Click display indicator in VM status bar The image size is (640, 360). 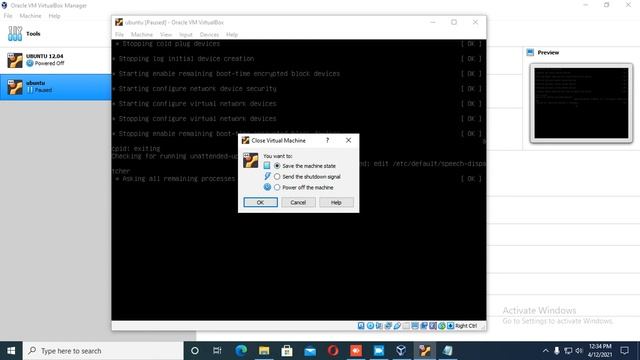coord(415,326)
